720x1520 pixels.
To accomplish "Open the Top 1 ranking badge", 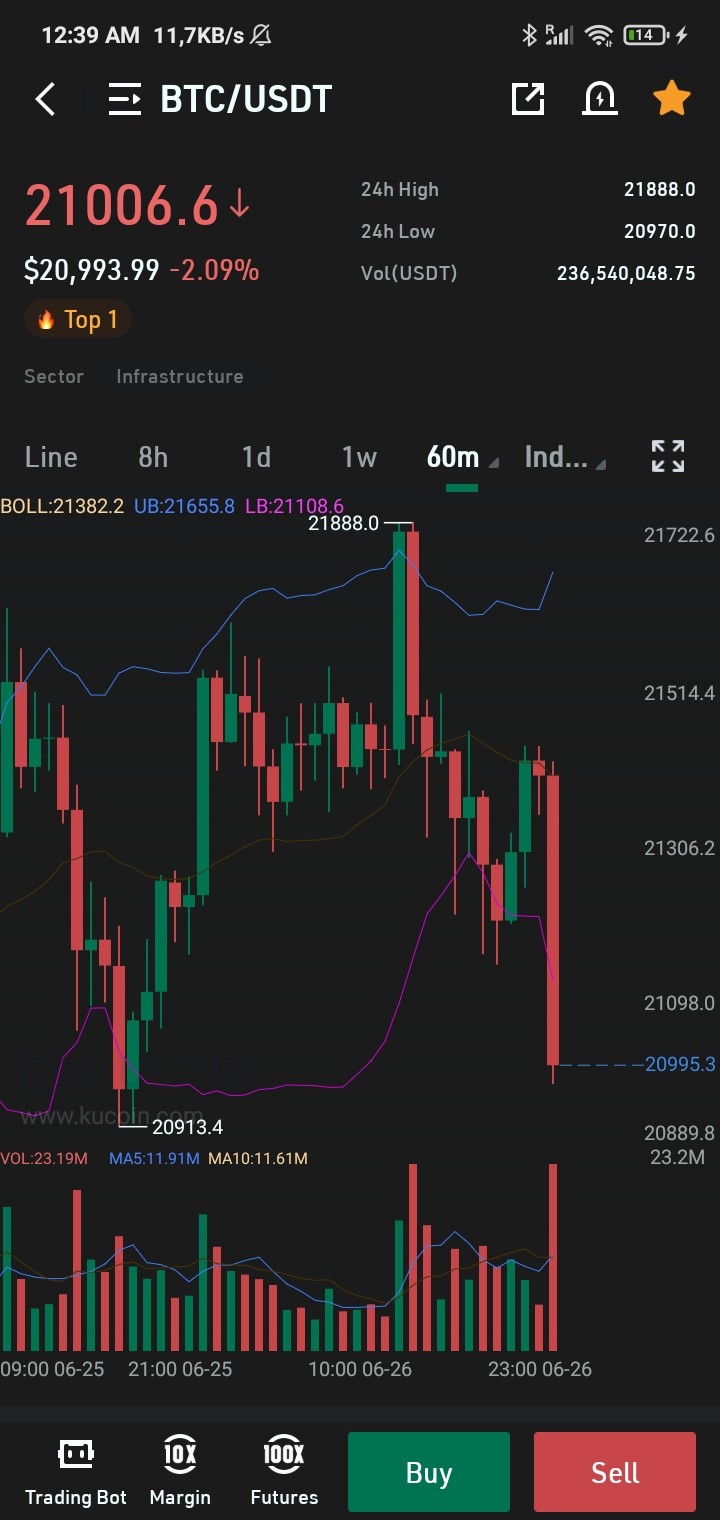I will [77, 319].
